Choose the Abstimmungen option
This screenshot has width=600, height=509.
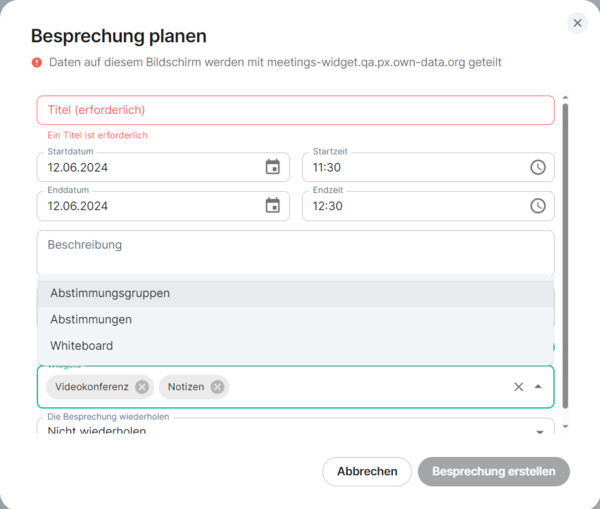click(x=91, y=319)
